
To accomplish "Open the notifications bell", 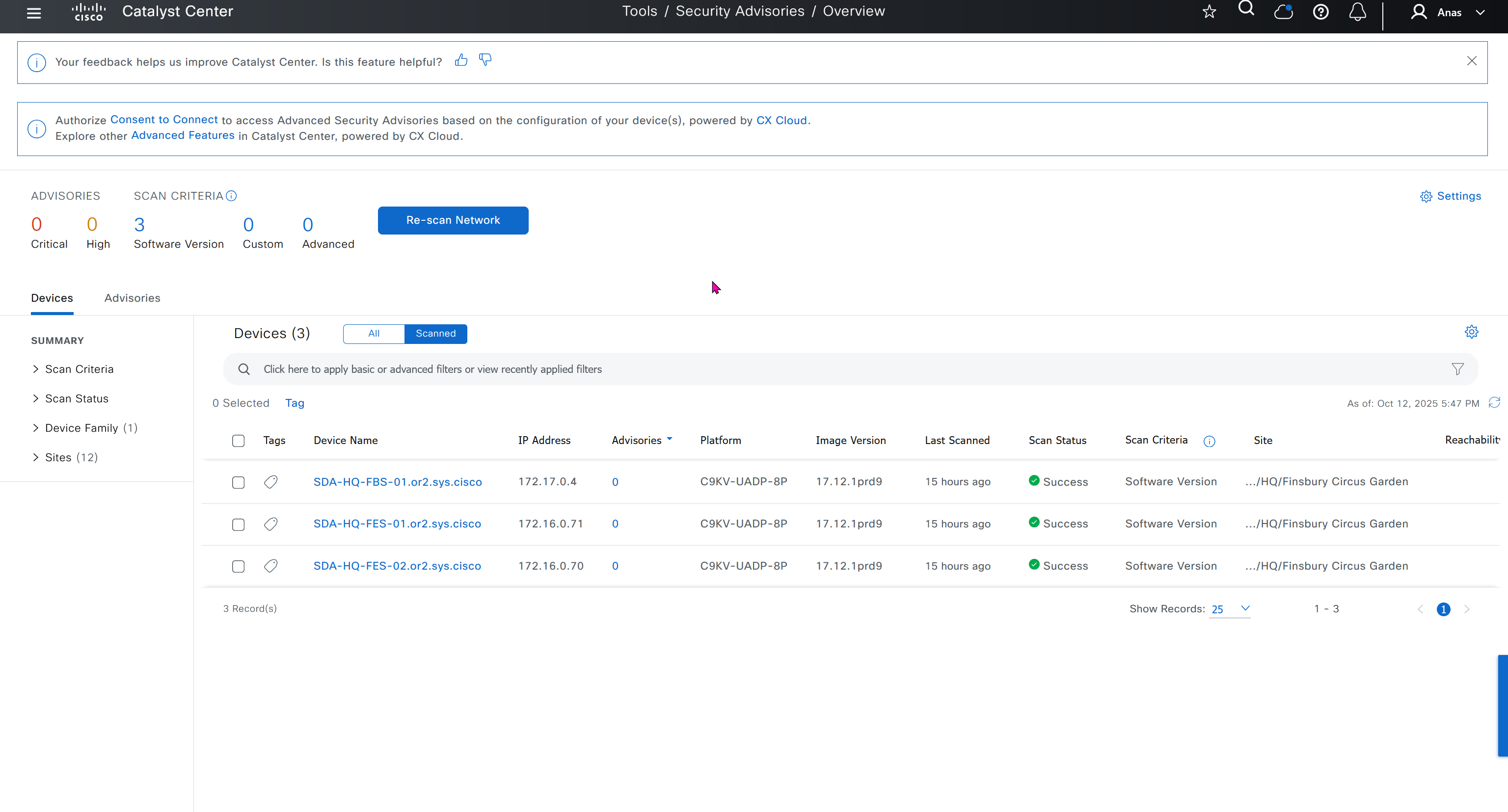I will (x=1358, y=12).
